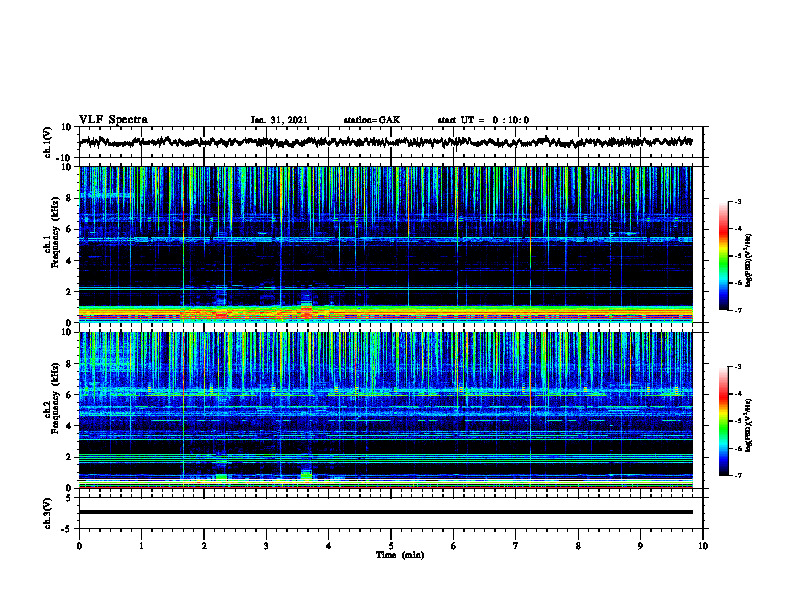
Task: Click the "-3" label on the ch.2 colorbar
Action: coord(738,367)
